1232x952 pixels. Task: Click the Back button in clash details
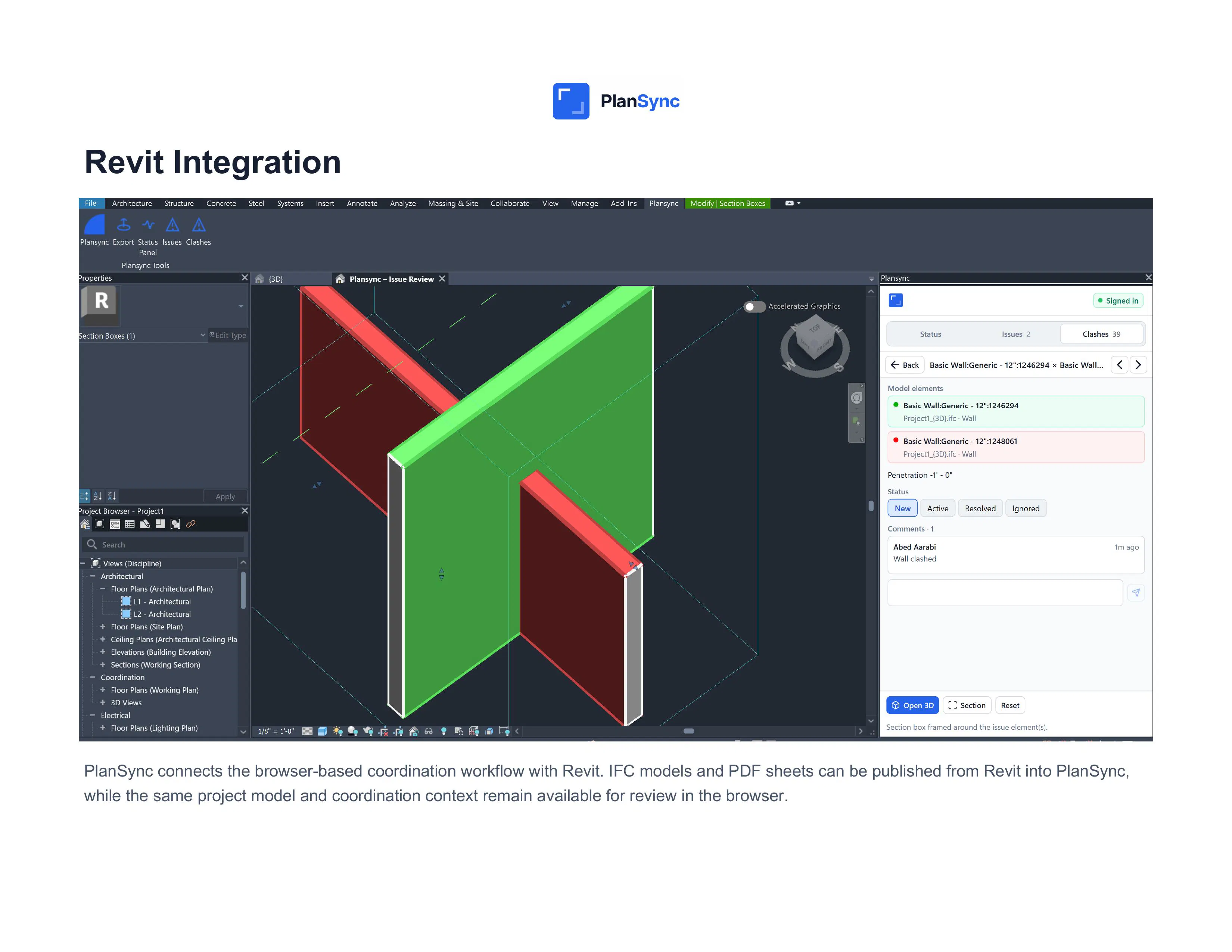[905, 365]
